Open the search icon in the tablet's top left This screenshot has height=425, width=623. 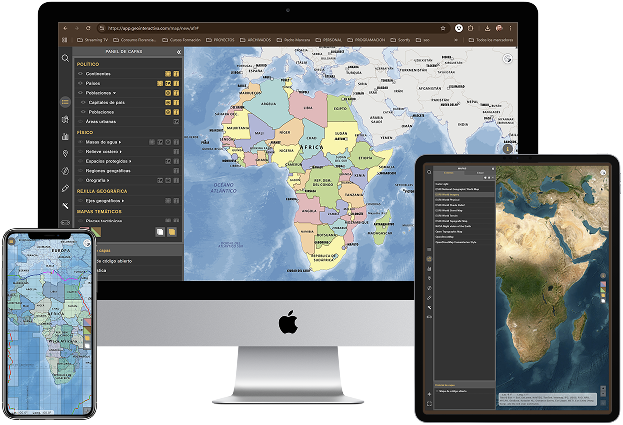coord(429,172)
